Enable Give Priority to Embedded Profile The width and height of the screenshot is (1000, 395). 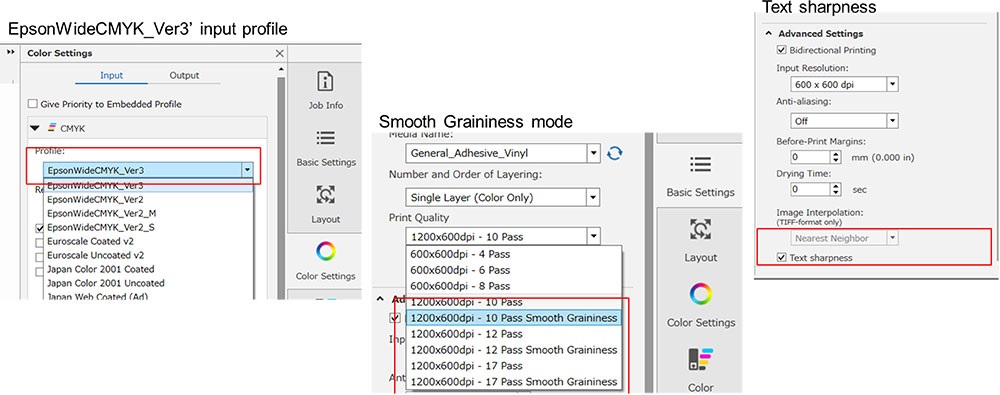point(33,103)
